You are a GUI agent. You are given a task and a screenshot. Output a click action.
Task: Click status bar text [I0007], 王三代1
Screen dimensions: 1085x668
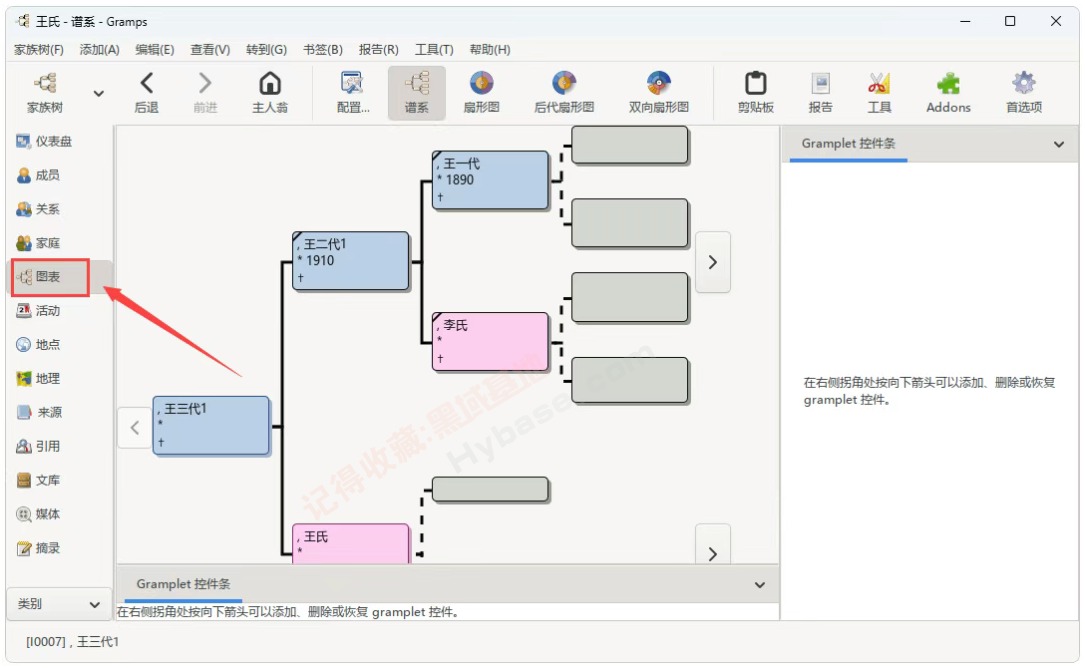pos(73,642)
